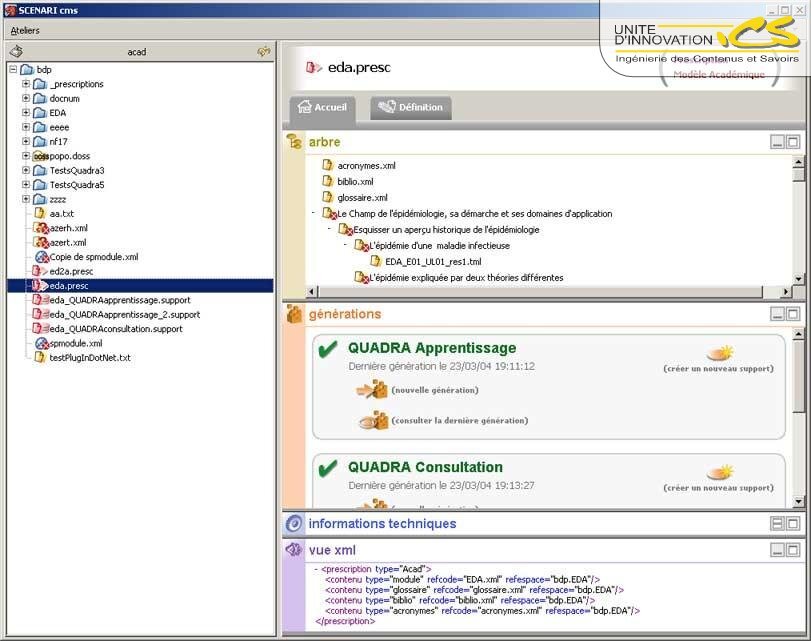Click the générations section icon
The width and height of the screenshot is (811, 641).
click(294, 314)
